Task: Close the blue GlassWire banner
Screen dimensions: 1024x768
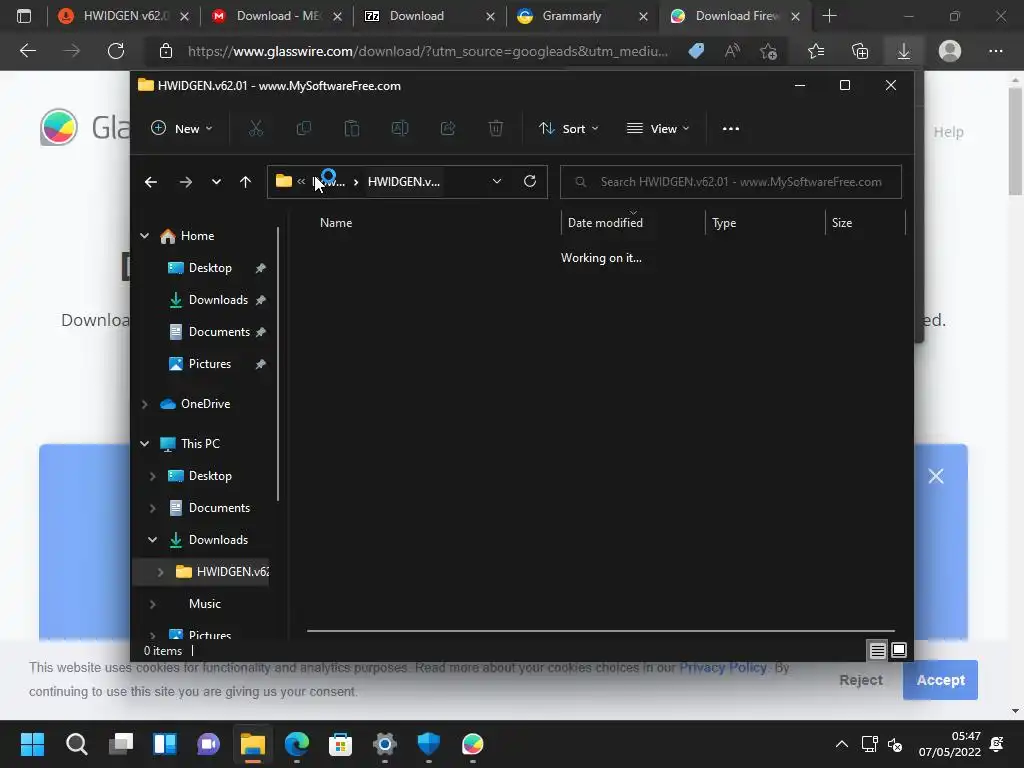Action: (x=936, y=476)
